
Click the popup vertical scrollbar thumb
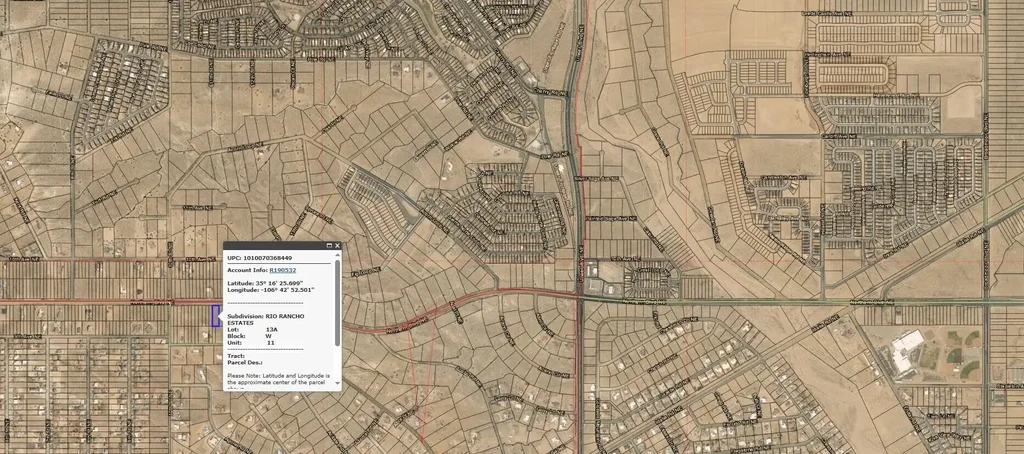pos(338,305)
